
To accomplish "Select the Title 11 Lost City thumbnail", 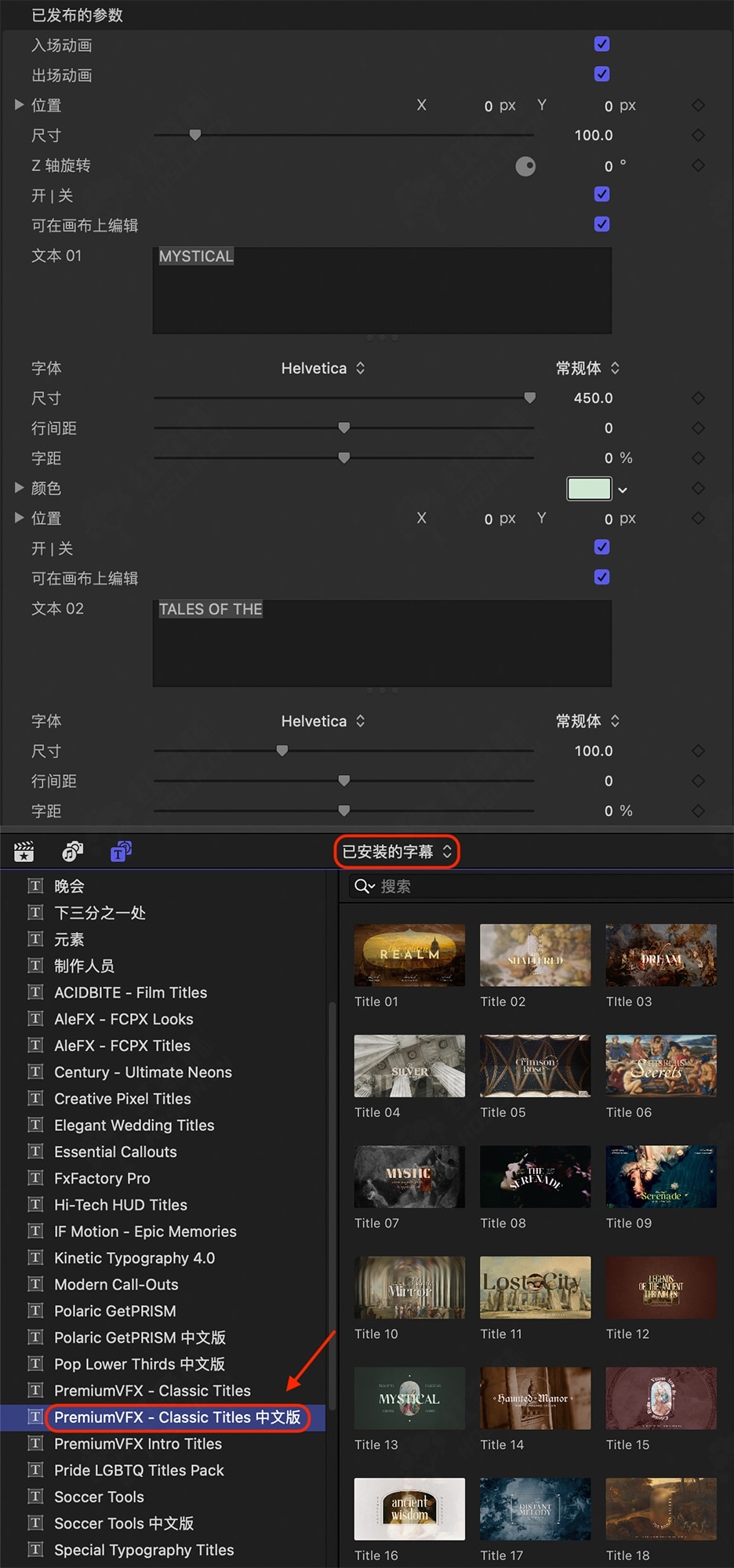I will click(x=536, y=1287).
